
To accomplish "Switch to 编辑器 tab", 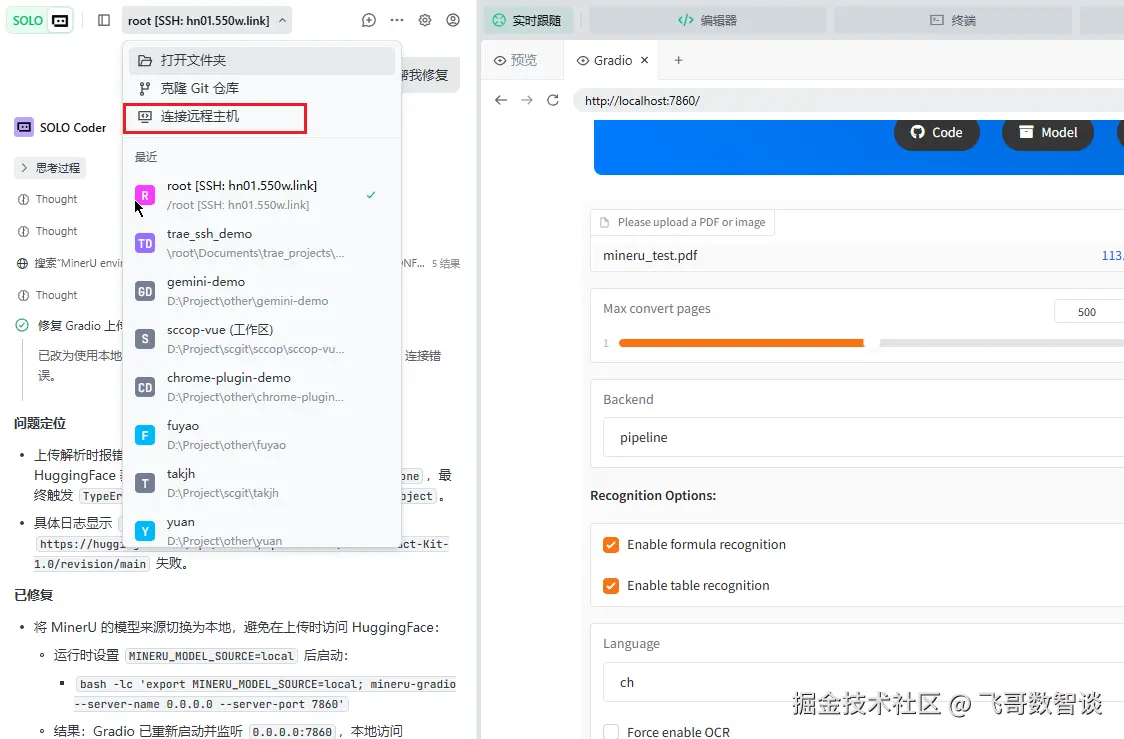I will [x=707, y=20].
